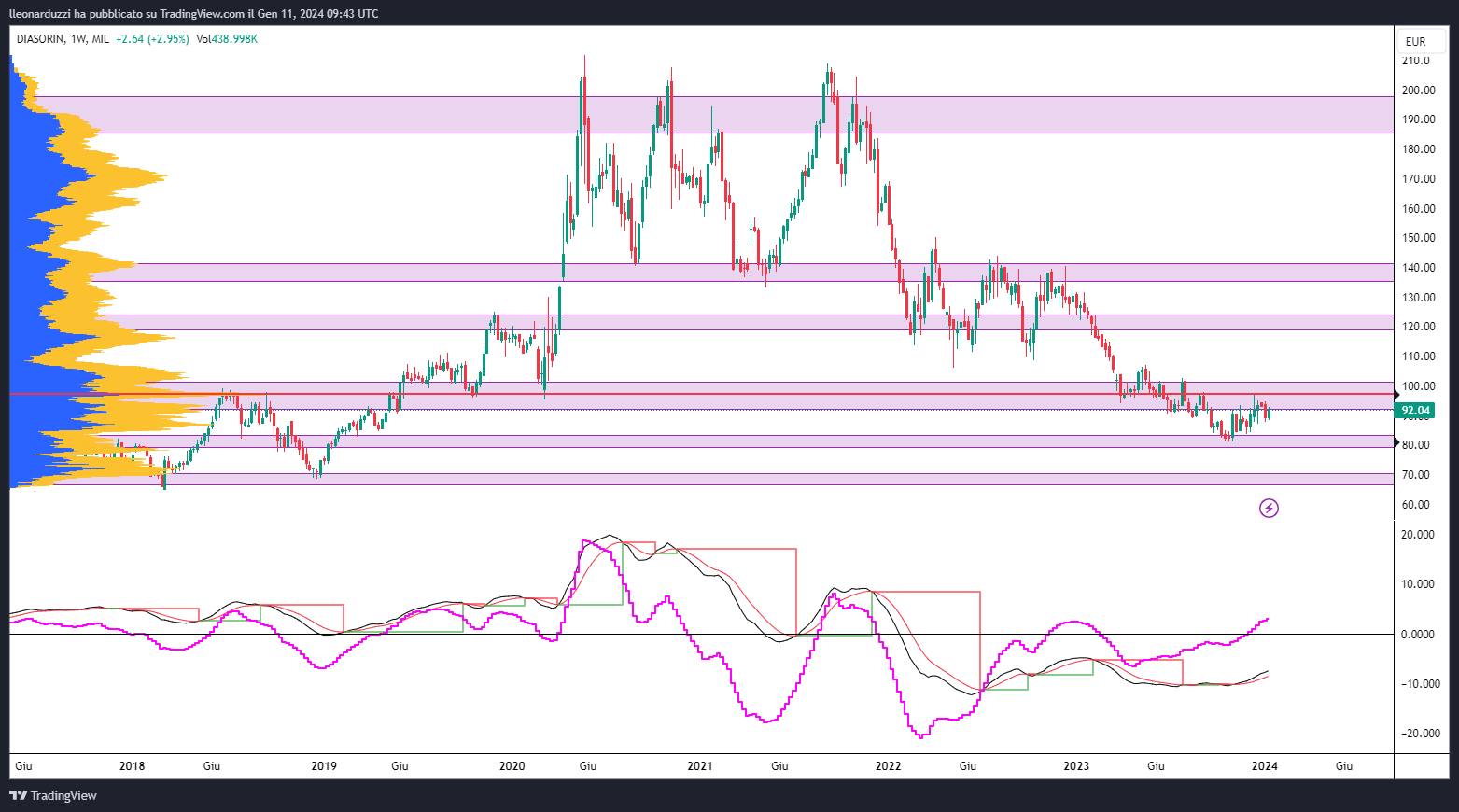1459x812 pixels.
Task: Click the 200.00 price axis label
Action: (x=1418, y=91)
